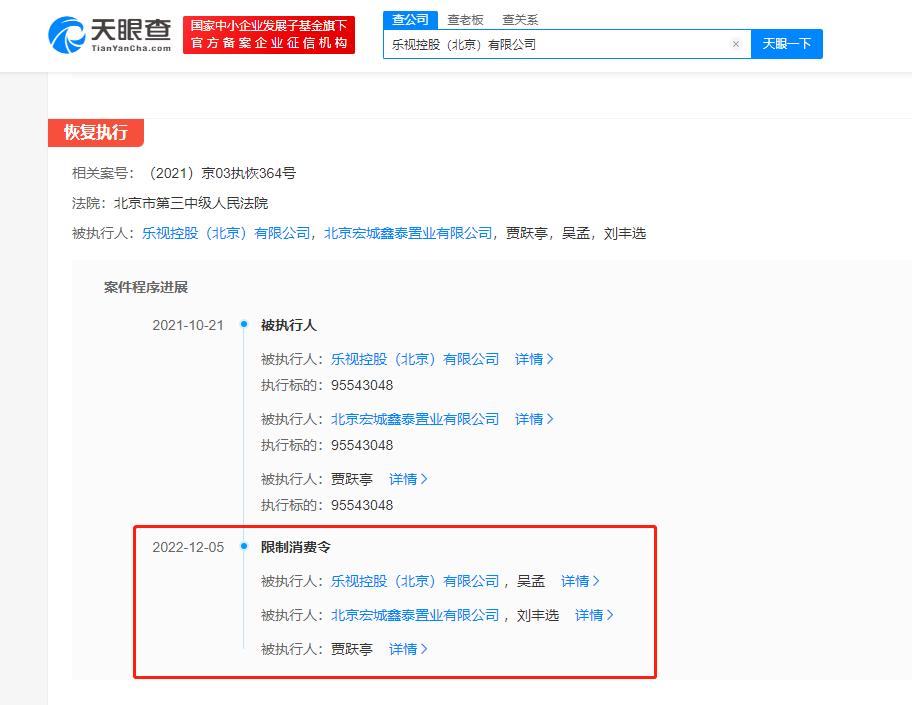Viewport: 912px width, 705px height.
Task: Click the 被执行人 heading at 2021-10-21
Action: click(288, 326)
